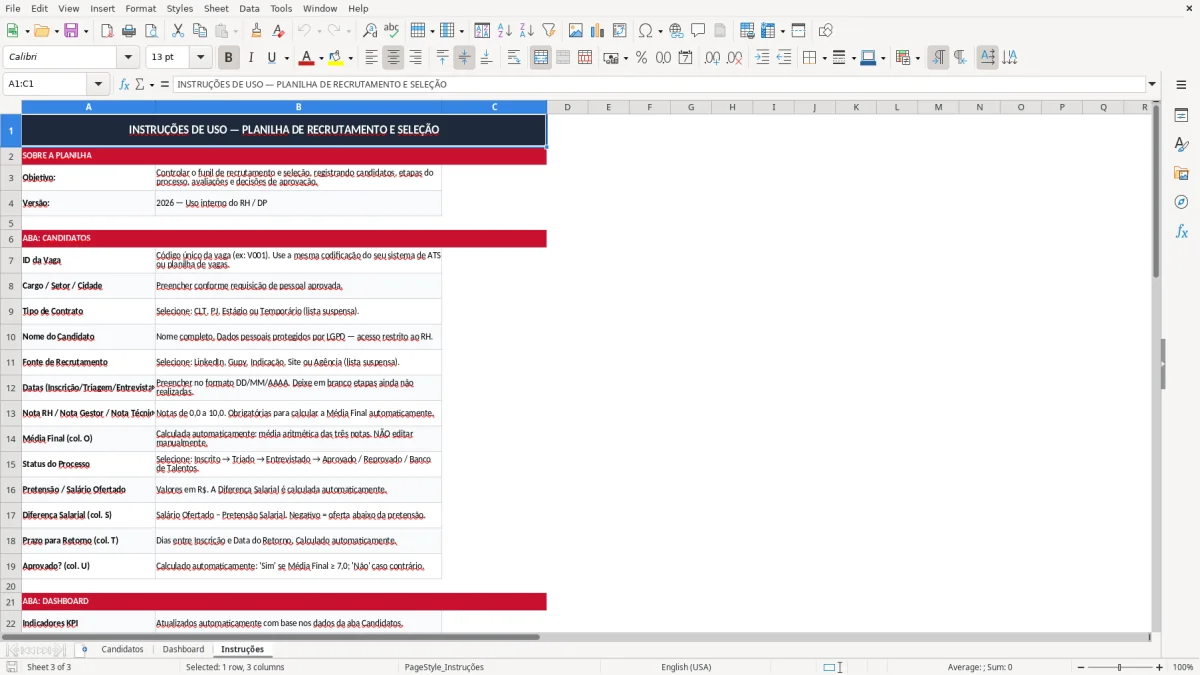Screen dimensions: 1200x675
Task: Toggle the AutoFilter funnel
Action: tap(549, 31)
